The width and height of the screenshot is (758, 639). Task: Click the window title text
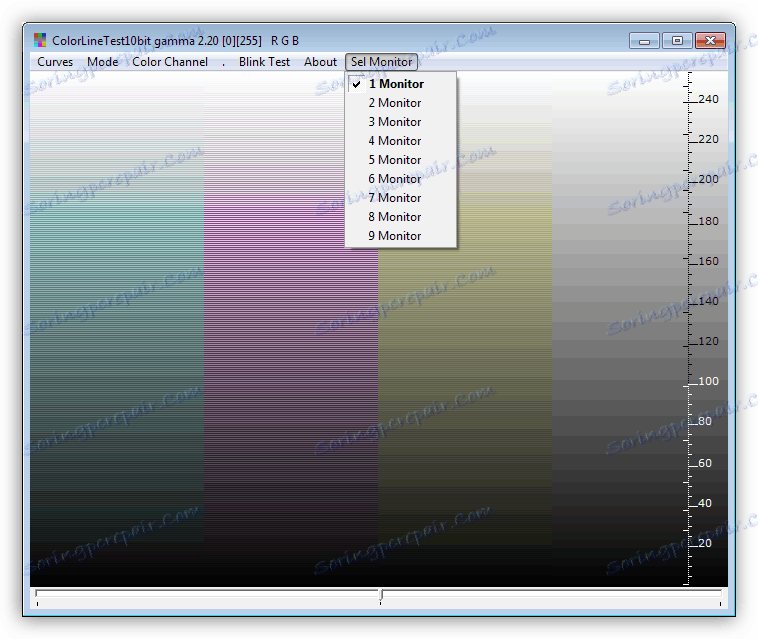click(175, 41)
